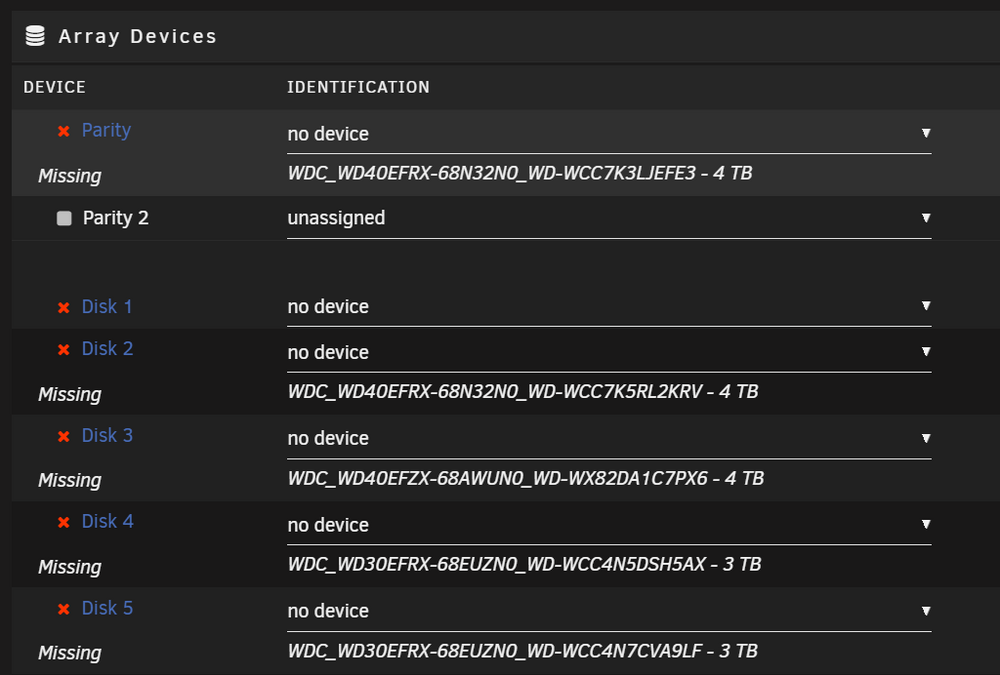
Task: Open the Disk 5 device selection dropdown
Action: click(x=609, y=611)
